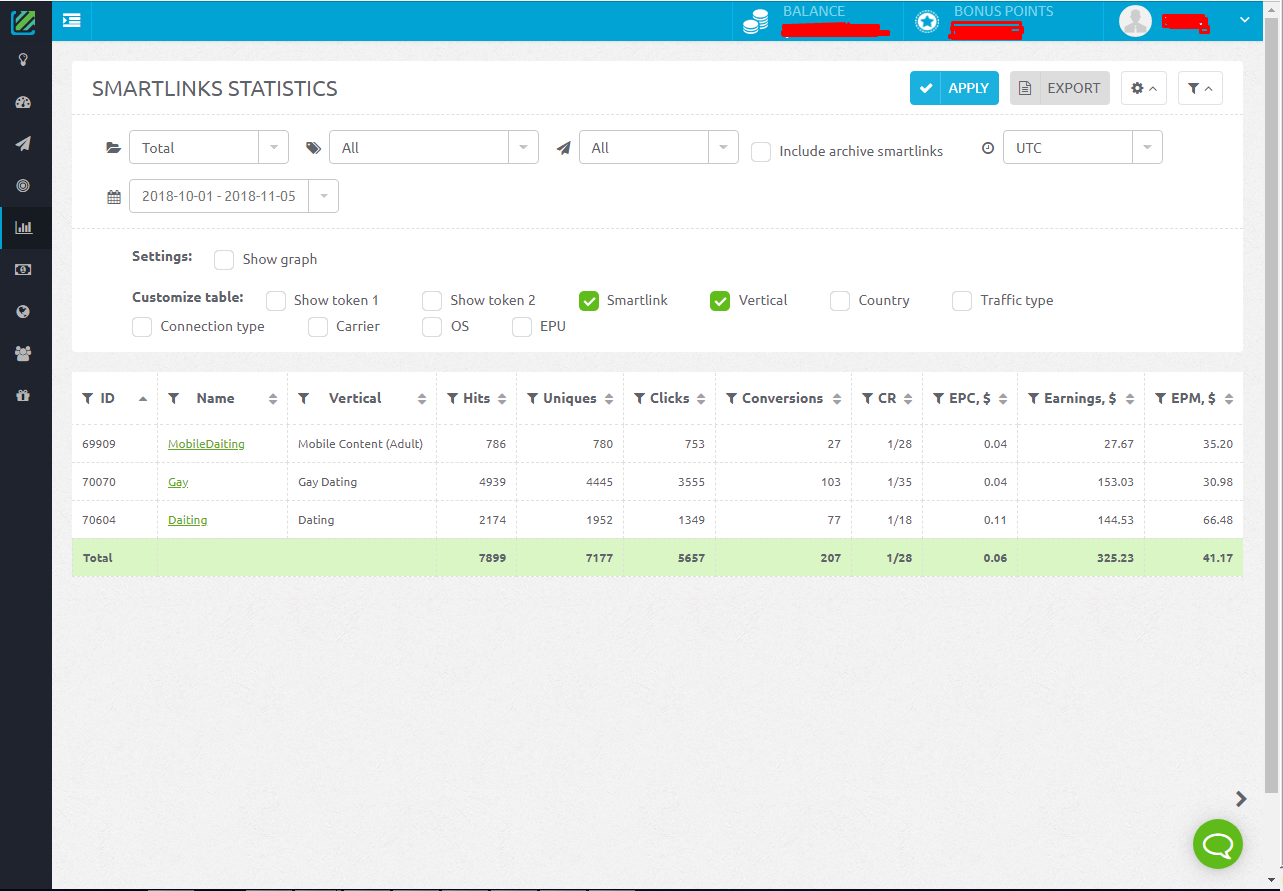This screenshot has width=1283, height=891.
Task: Open the globe icon in sidebar
Action: pos(24,312)
